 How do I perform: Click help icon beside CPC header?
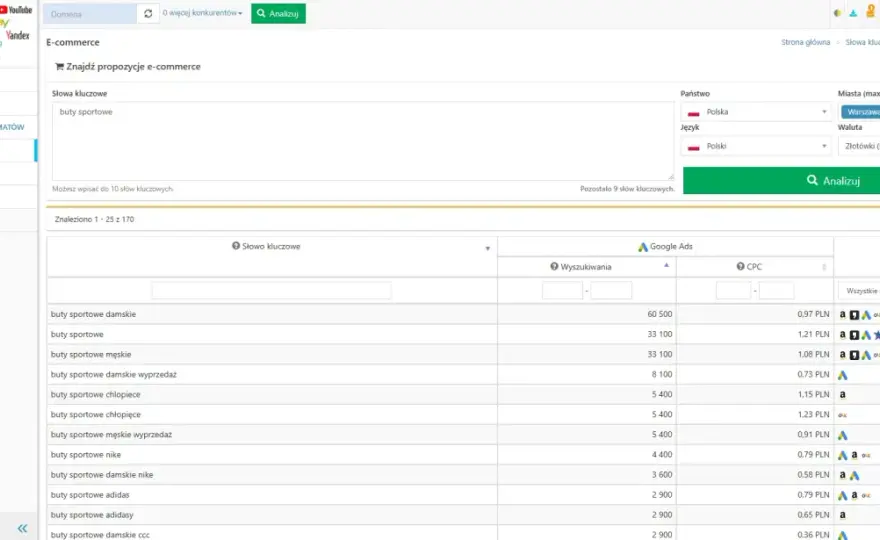click(x=740, y=266)
